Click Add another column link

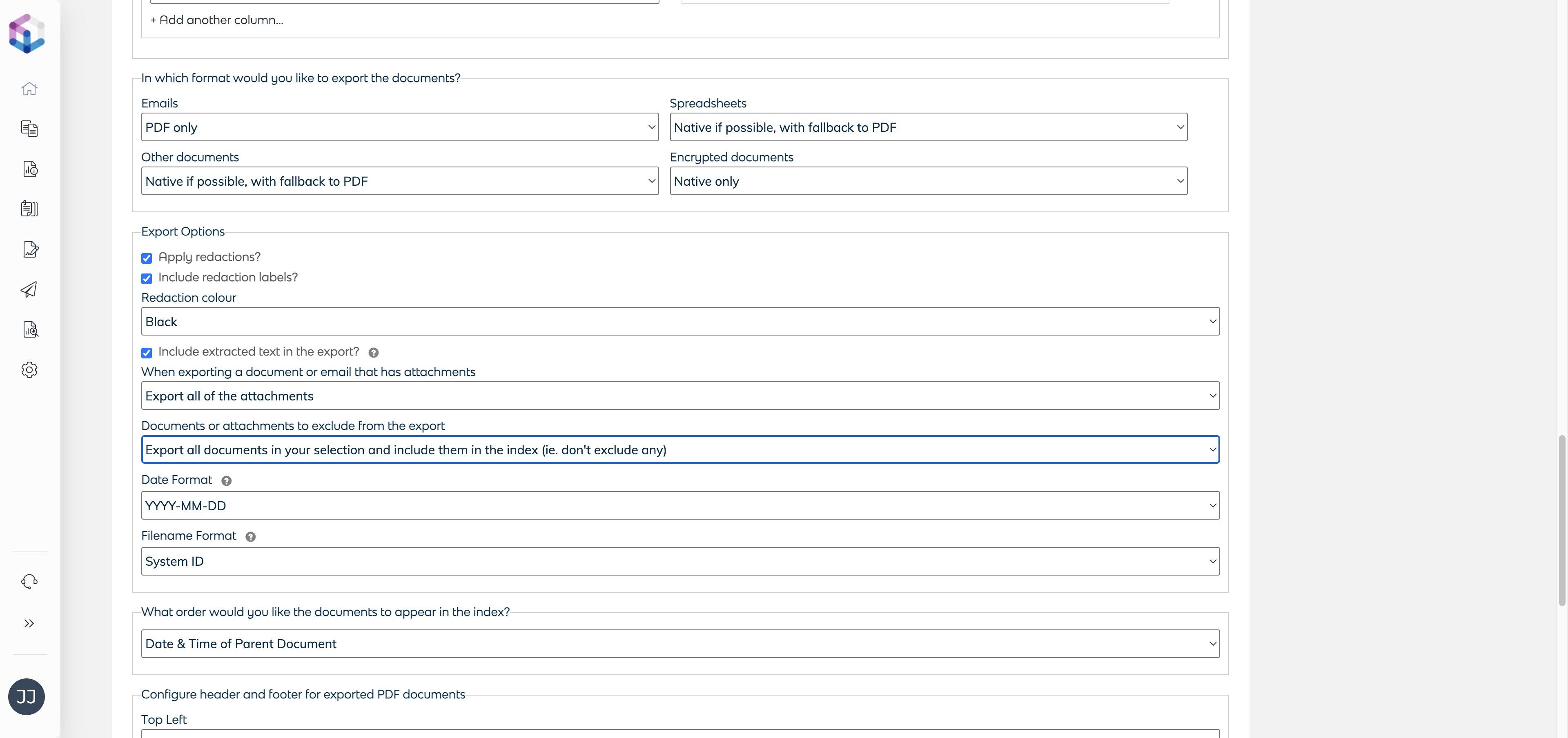click(217, 20)
